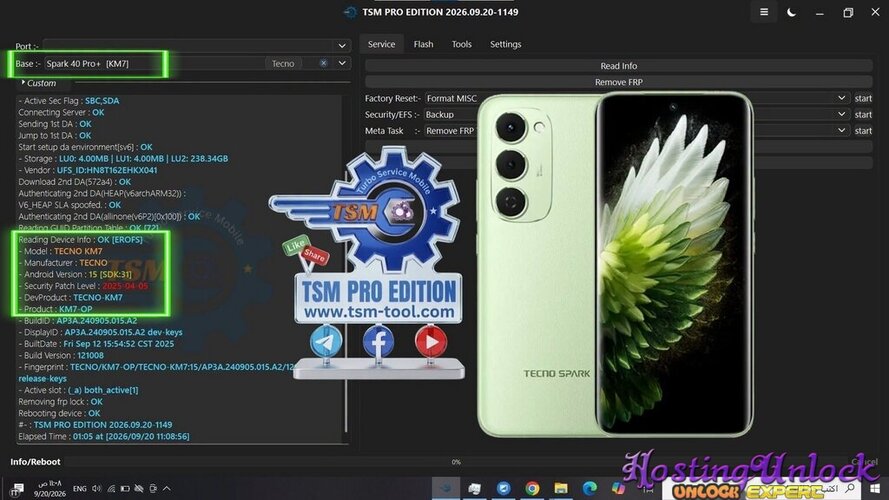Switch to the Flash tab
Screen dimensions: 889x500
coord(423,44)
